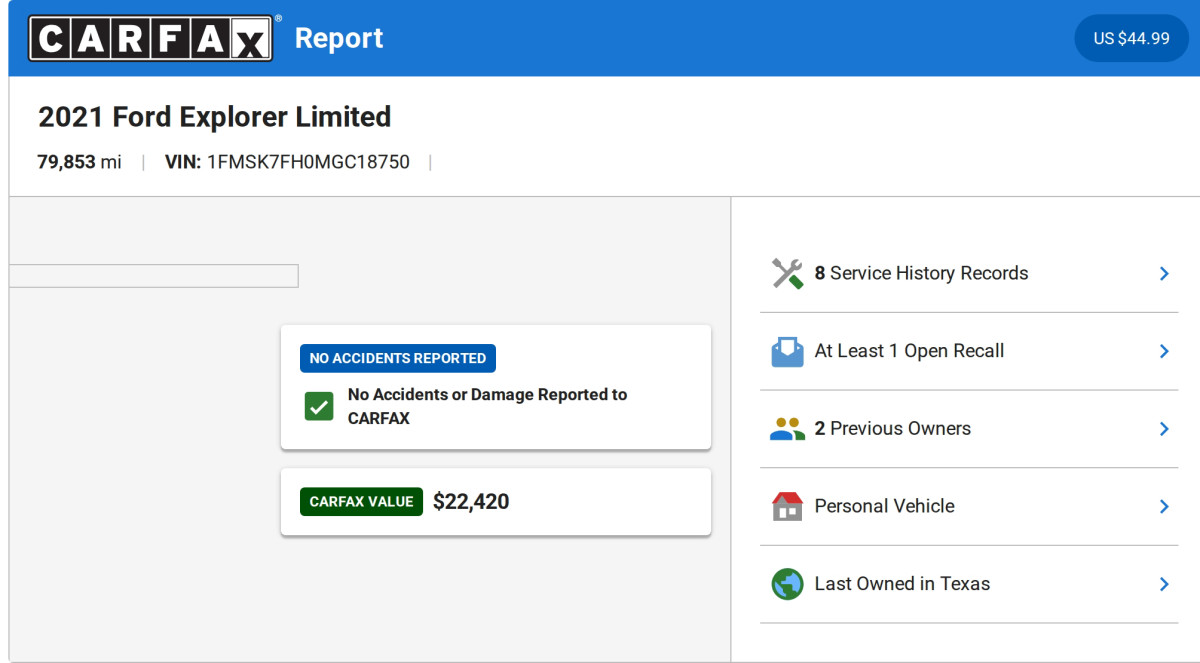Click the VIN number 1FMSK7FH0MGC18750
This screenshot has height=663, width=1200.
(308, 162)
